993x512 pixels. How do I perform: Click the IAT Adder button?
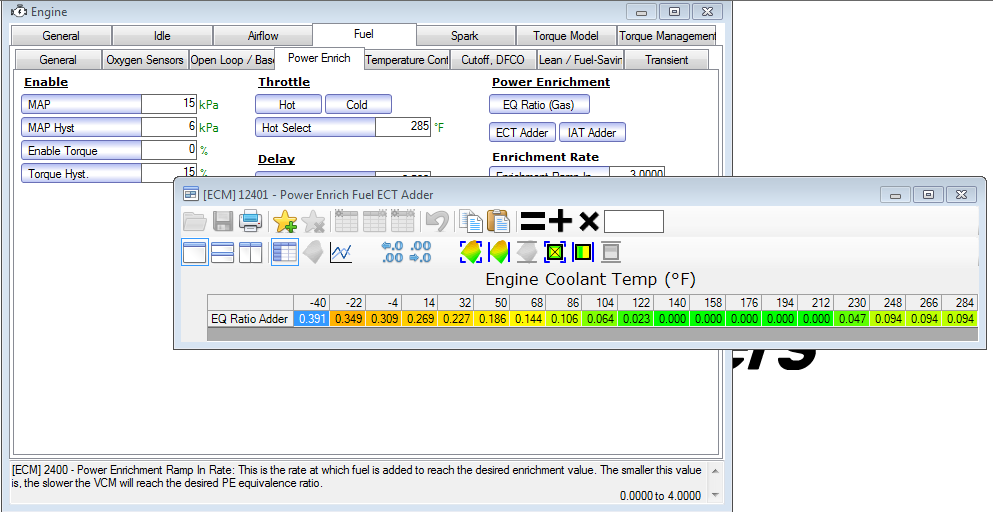click(591, 132)
